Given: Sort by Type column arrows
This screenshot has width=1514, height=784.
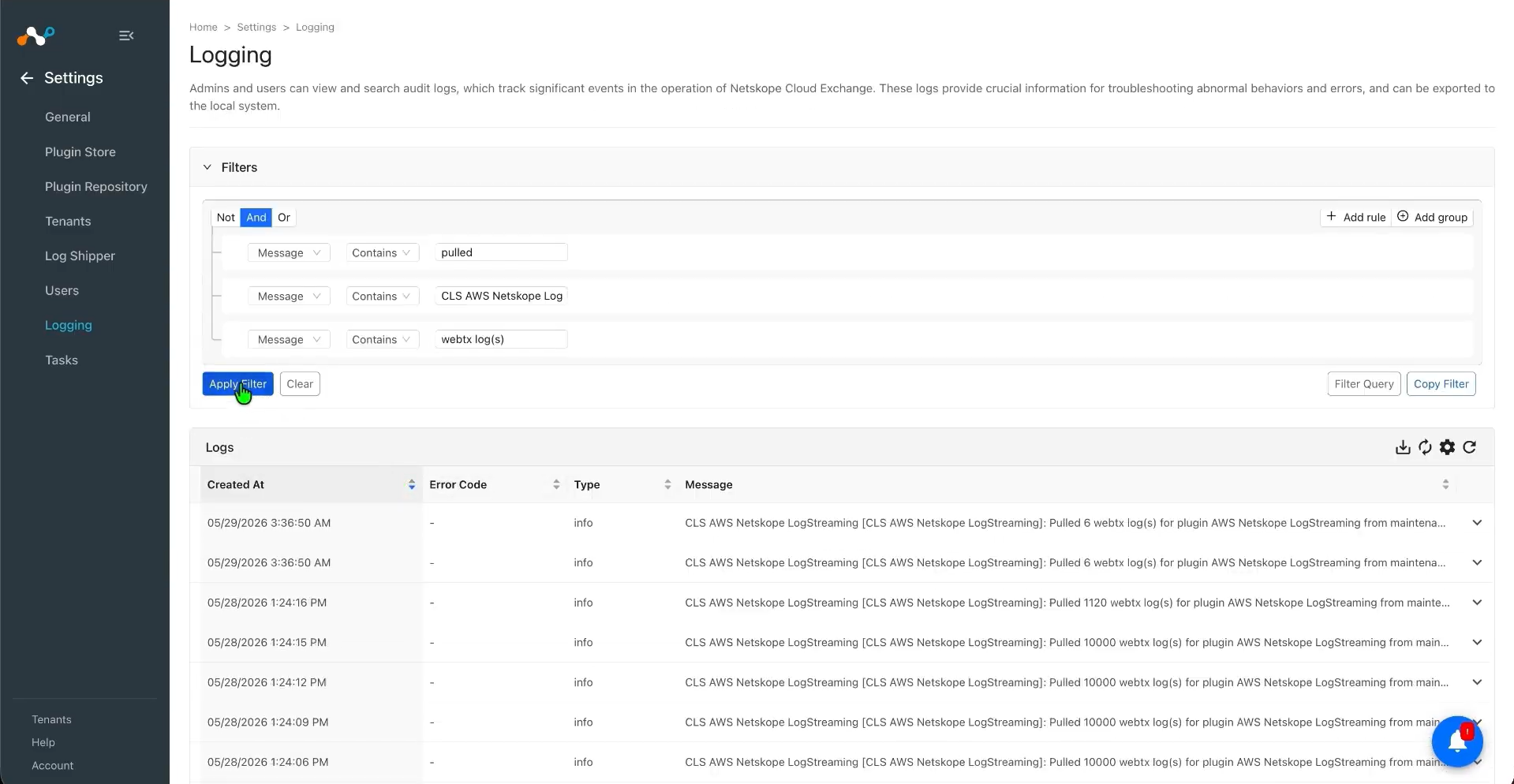Looking at the screenshot, I should (x=667, y=484).
